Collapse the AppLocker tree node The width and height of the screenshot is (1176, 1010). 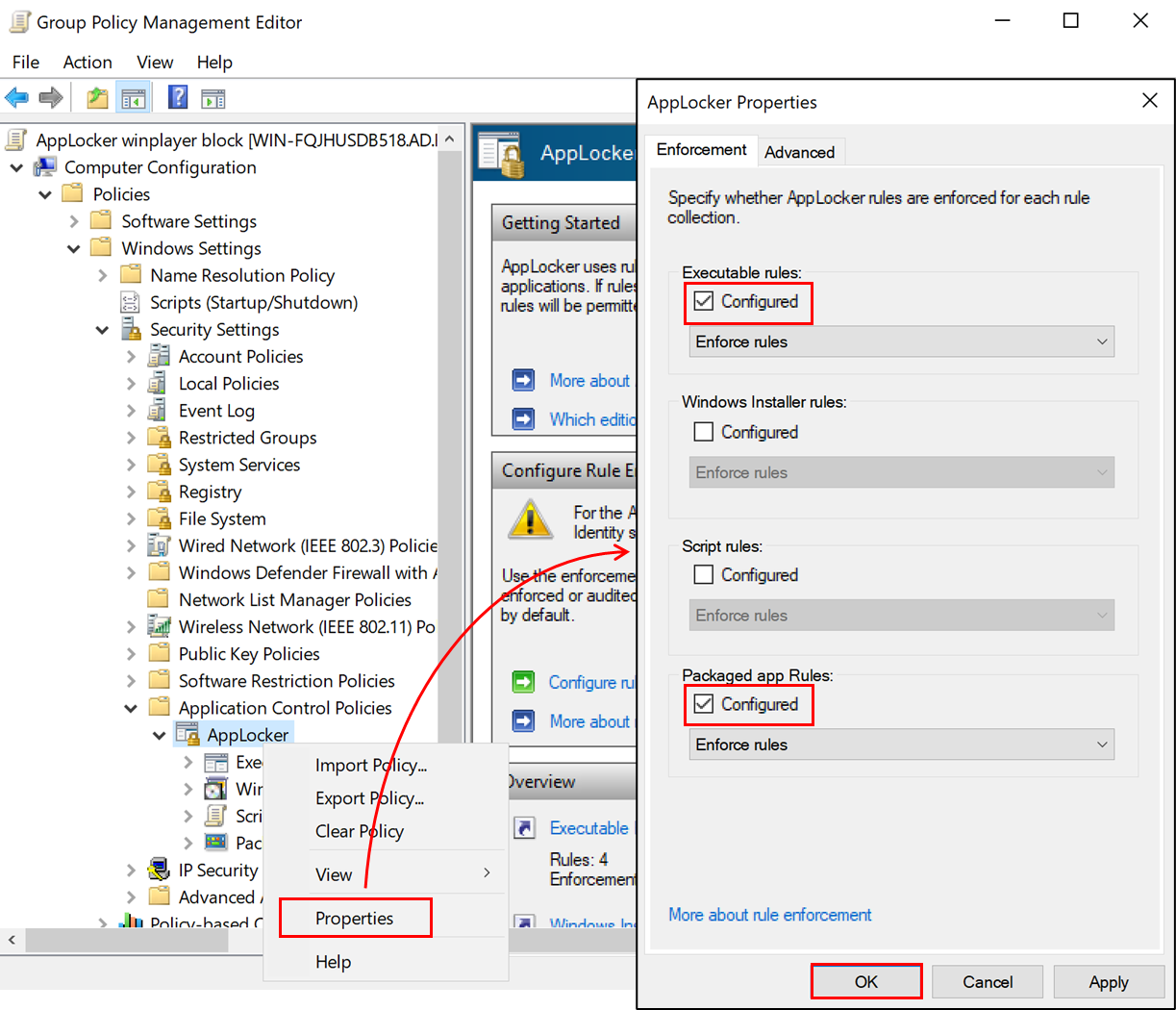point(160,735)
